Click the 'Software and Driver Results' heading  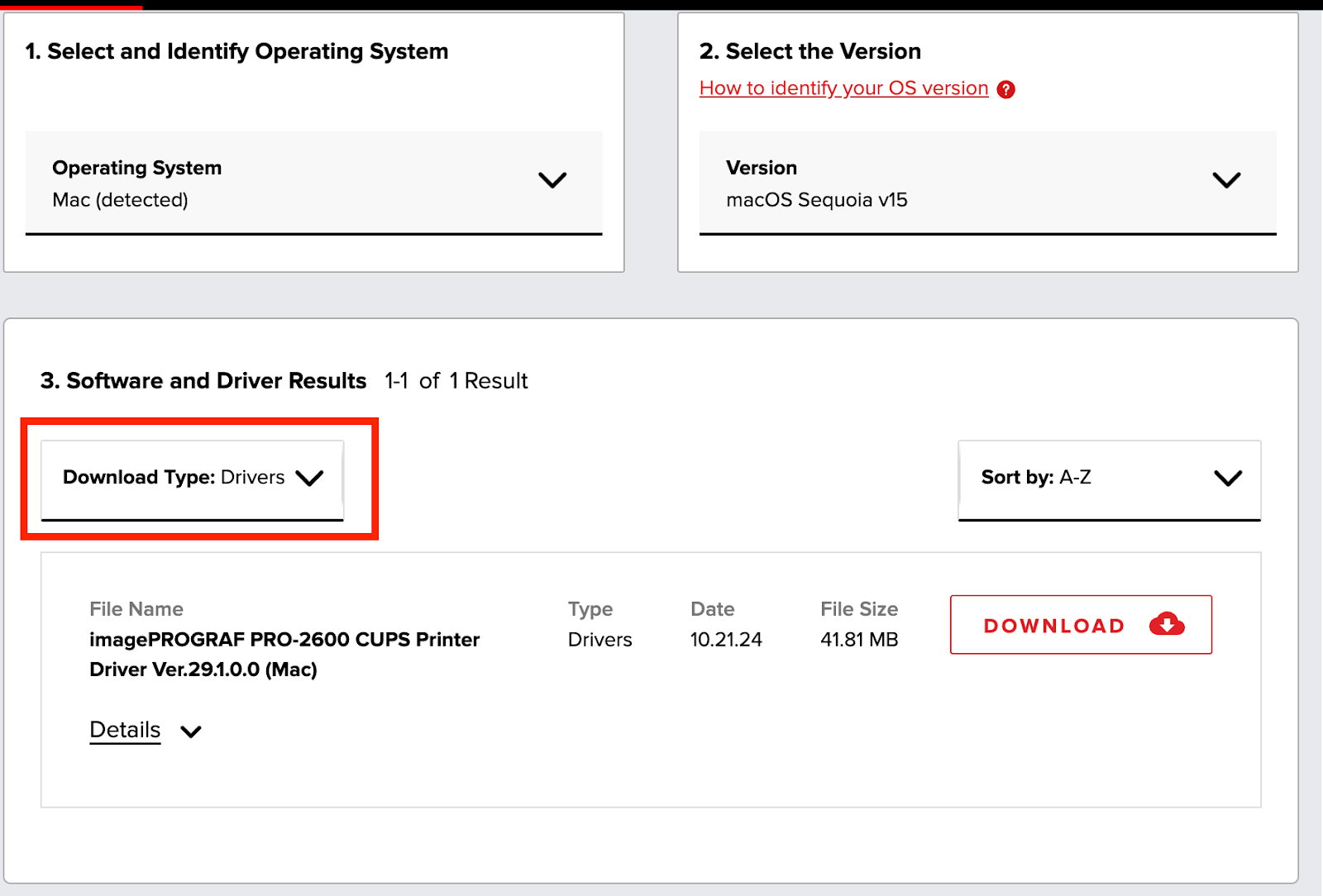203,380
